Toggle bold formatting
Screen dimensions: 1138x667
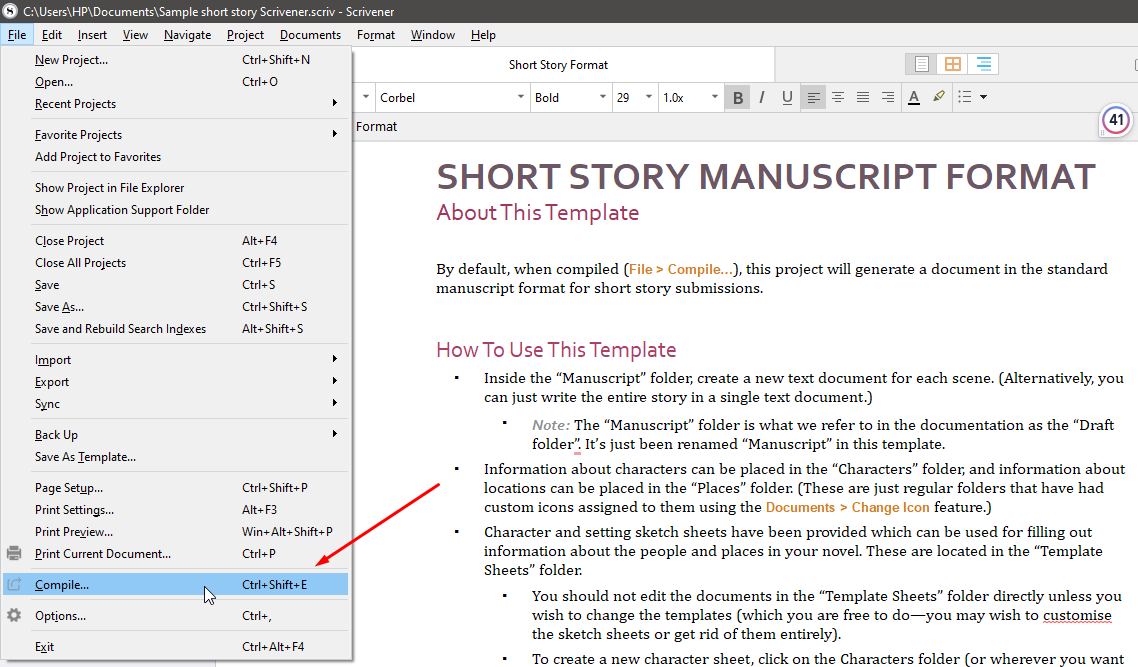coord(737,96)
